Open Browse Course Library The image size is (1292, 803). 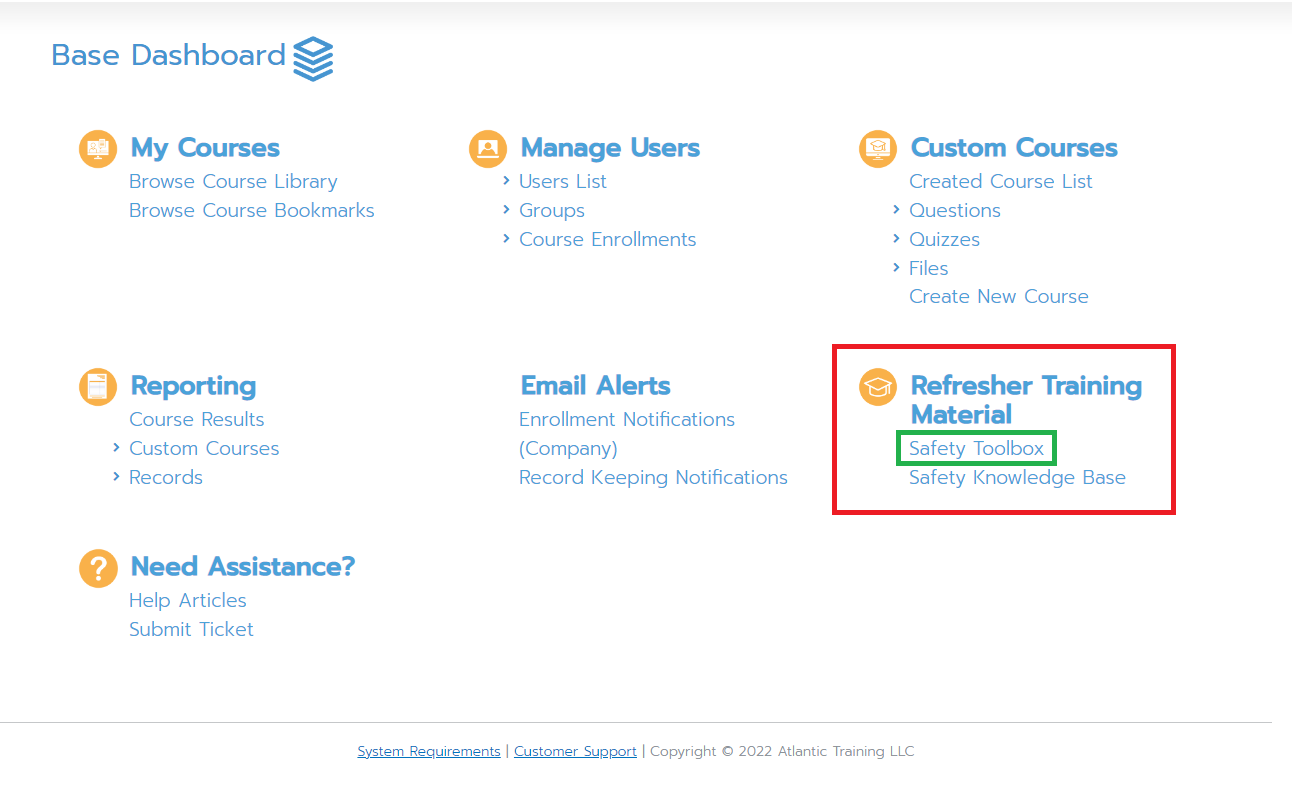coord(233,181)
